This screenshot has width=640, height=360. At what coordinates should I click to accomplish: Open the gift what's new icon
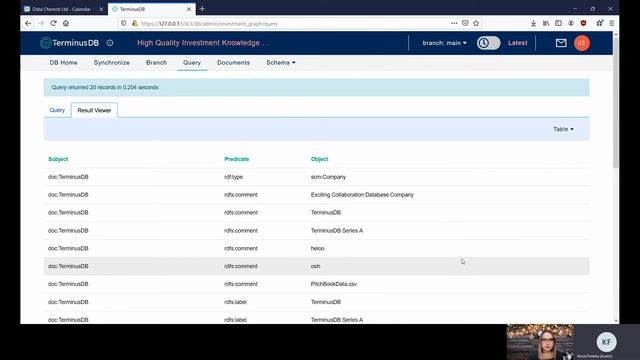(x=599, y=23)
